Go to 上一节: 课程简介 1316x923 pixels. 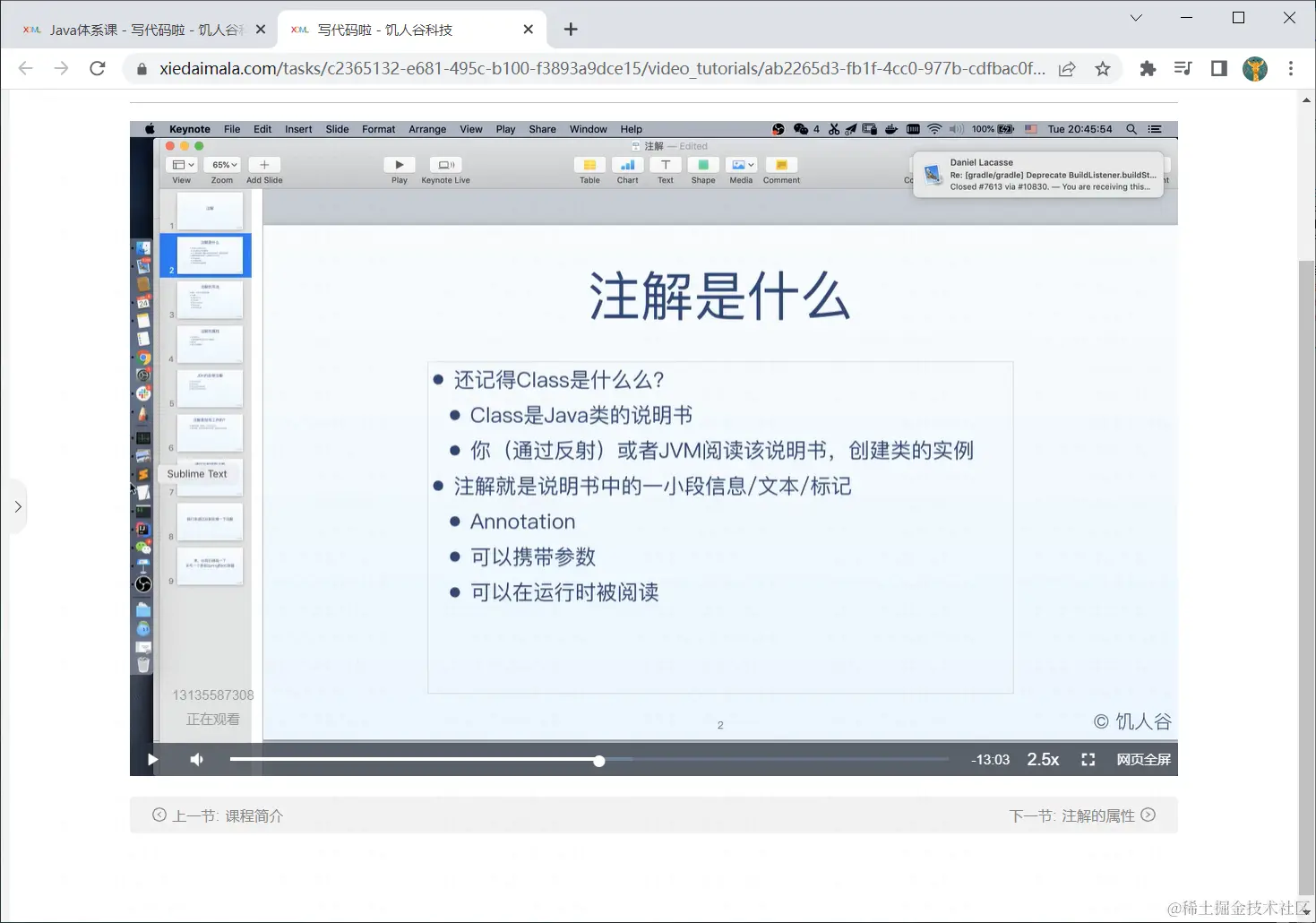point(218,815)
